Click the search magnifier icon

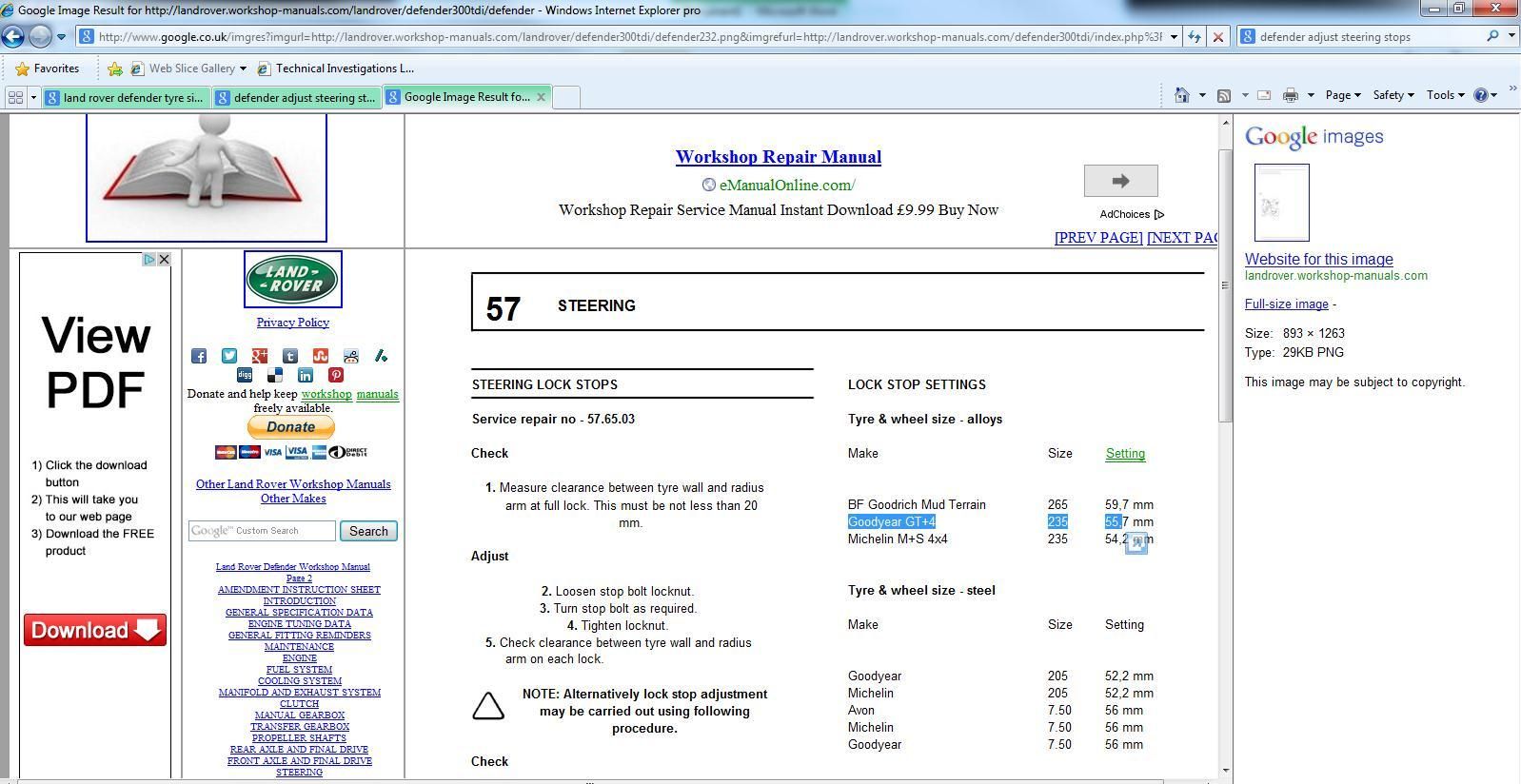point(1492,36)
